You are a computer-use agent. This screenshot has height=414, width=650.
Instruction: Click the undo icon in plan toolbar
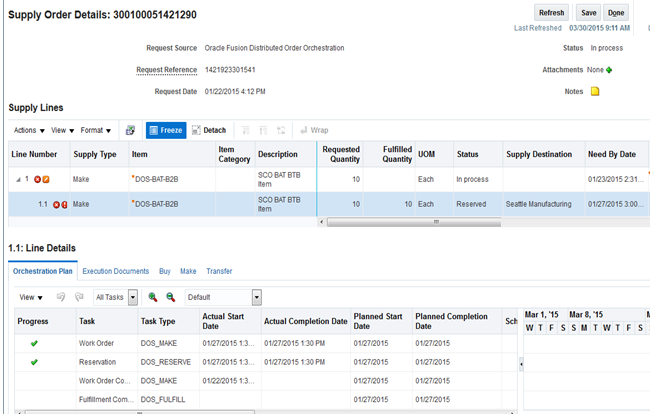pyautogui.click(x=61, y=297)
